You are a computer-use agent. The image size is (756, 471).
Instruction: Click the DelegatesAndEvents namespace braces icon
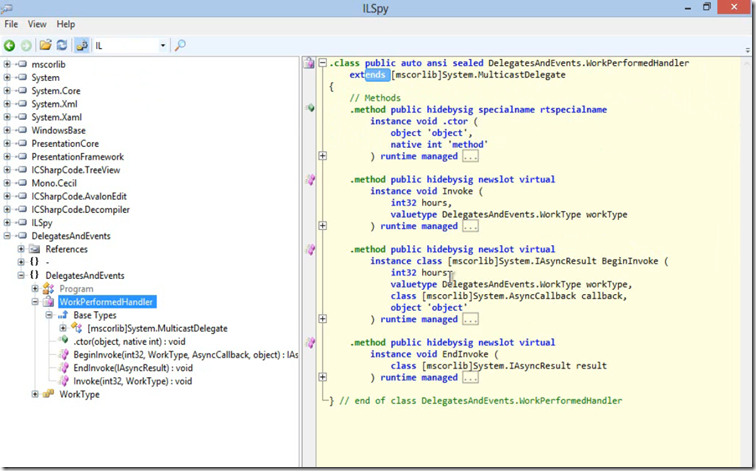point(34,275)
